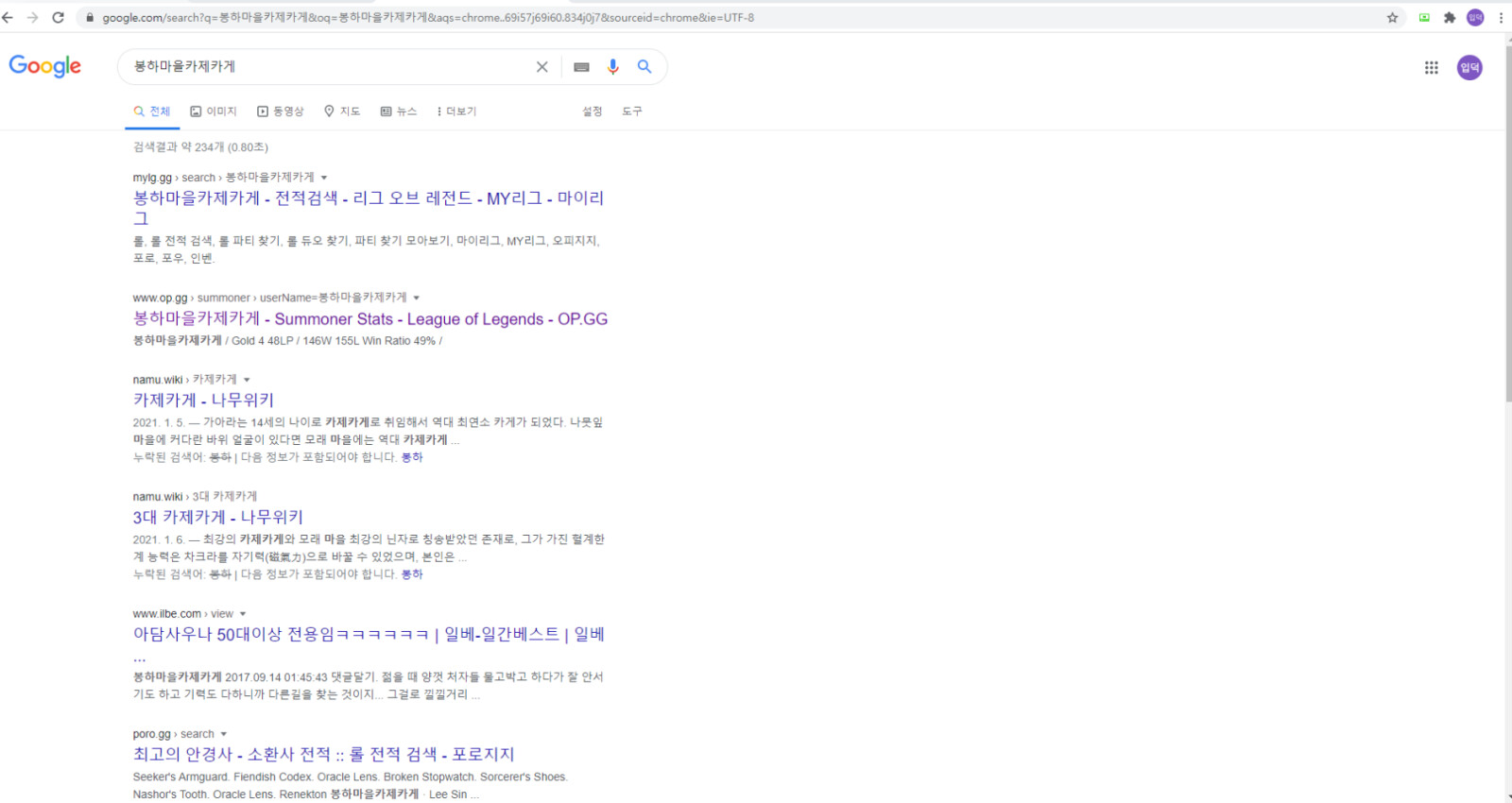Image resolution: width=1512 pixels, height=803 pixels.
Task: Clear the search box with X icon
Action: (x=541, y=67)
